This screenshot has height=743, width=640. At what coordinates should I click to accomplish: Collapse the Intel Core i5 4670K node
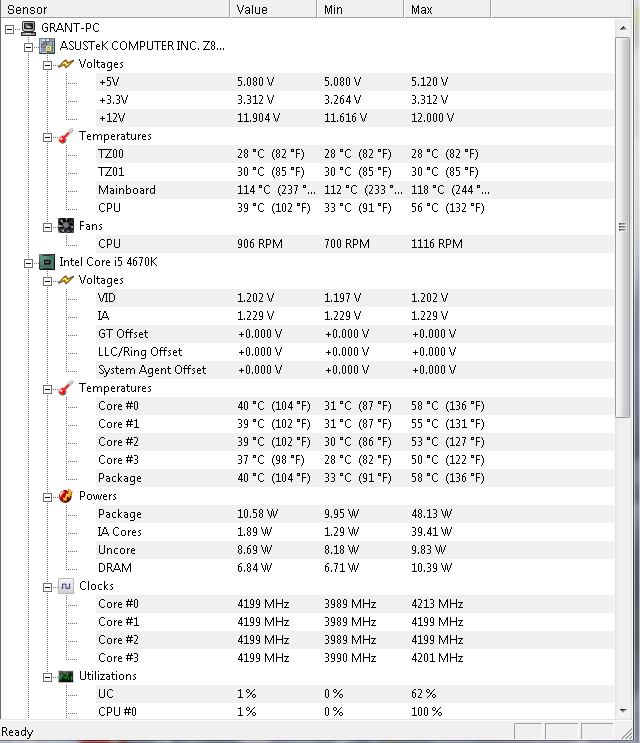[28, 263]
